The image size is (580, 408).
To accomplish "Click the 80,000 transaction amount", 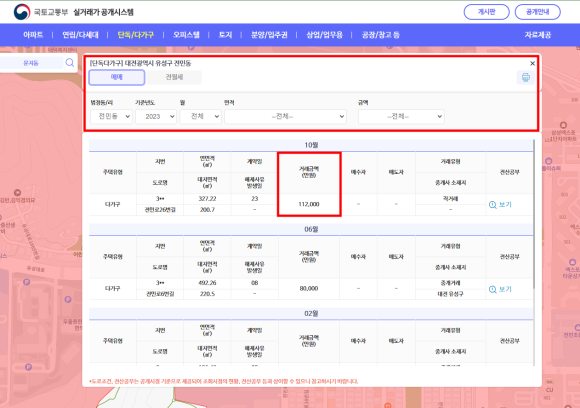I will click(x=309, y=289).
